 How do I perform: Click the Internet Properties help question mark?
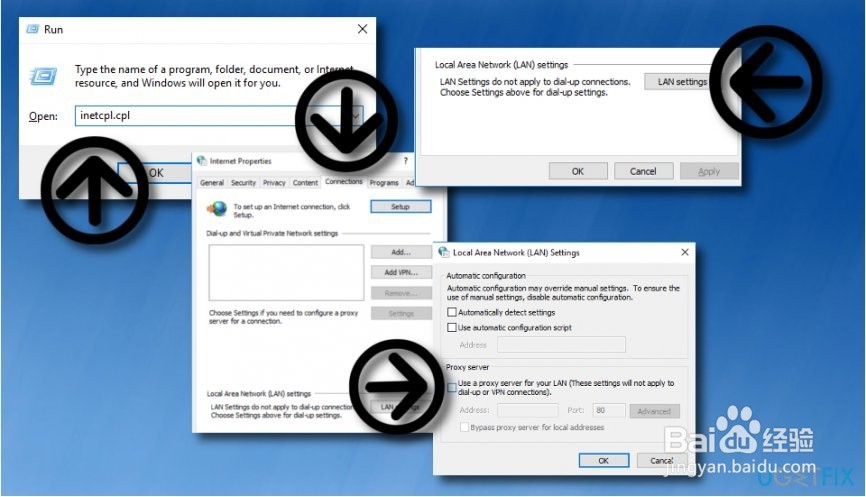click(405, 161)
